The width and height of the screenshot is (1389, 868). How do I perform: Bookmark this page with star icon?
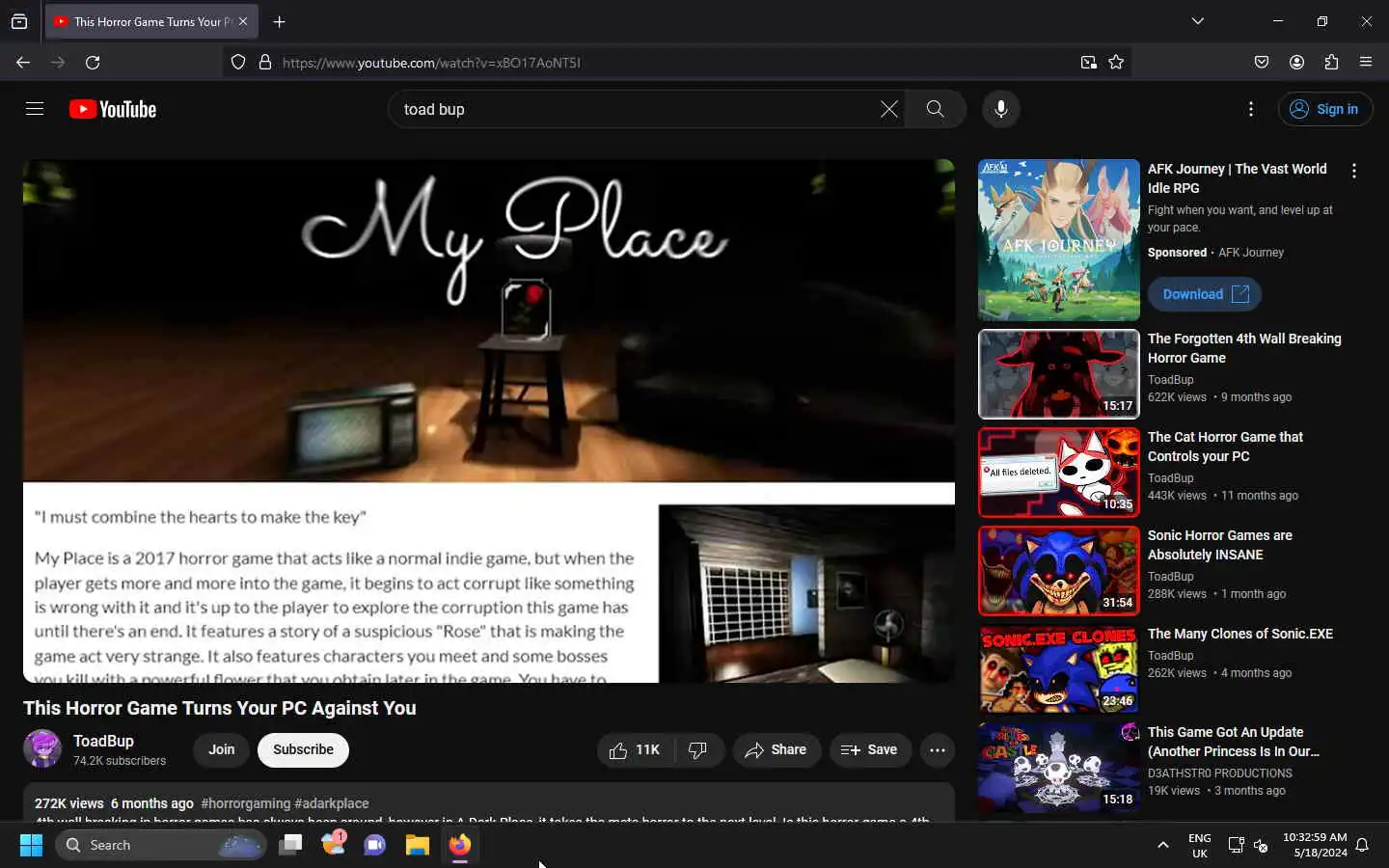click(x=1116, y=63)
